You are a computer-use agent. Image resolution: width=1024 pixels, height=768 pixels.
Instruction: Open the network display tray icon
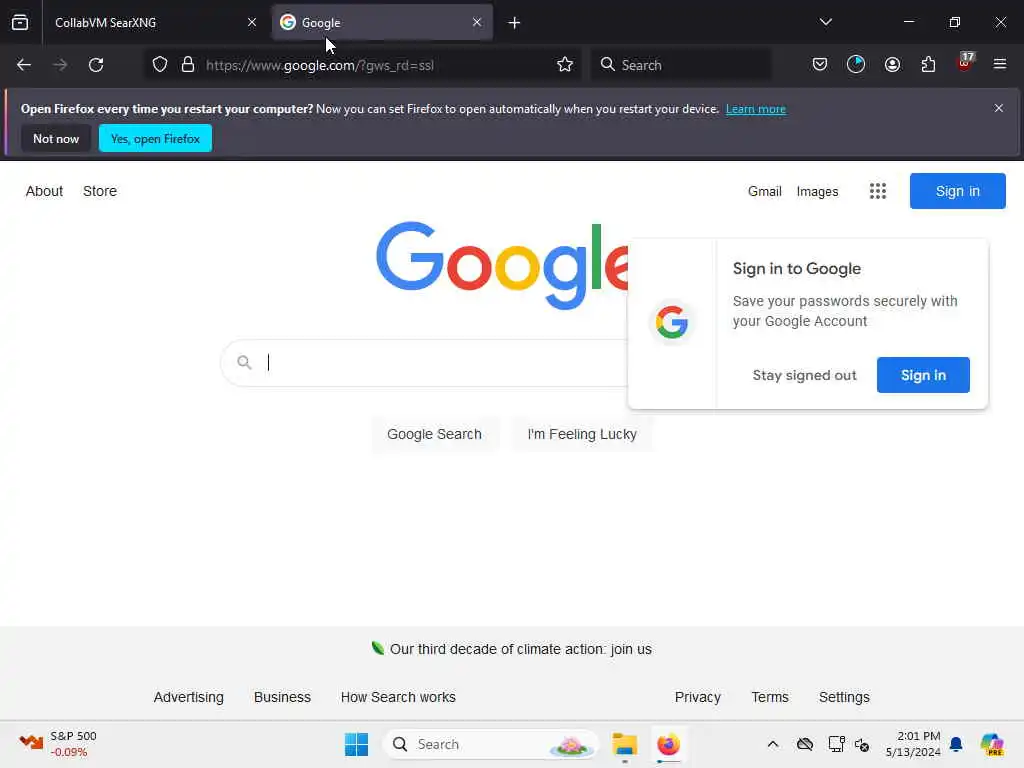pos(836,744)
